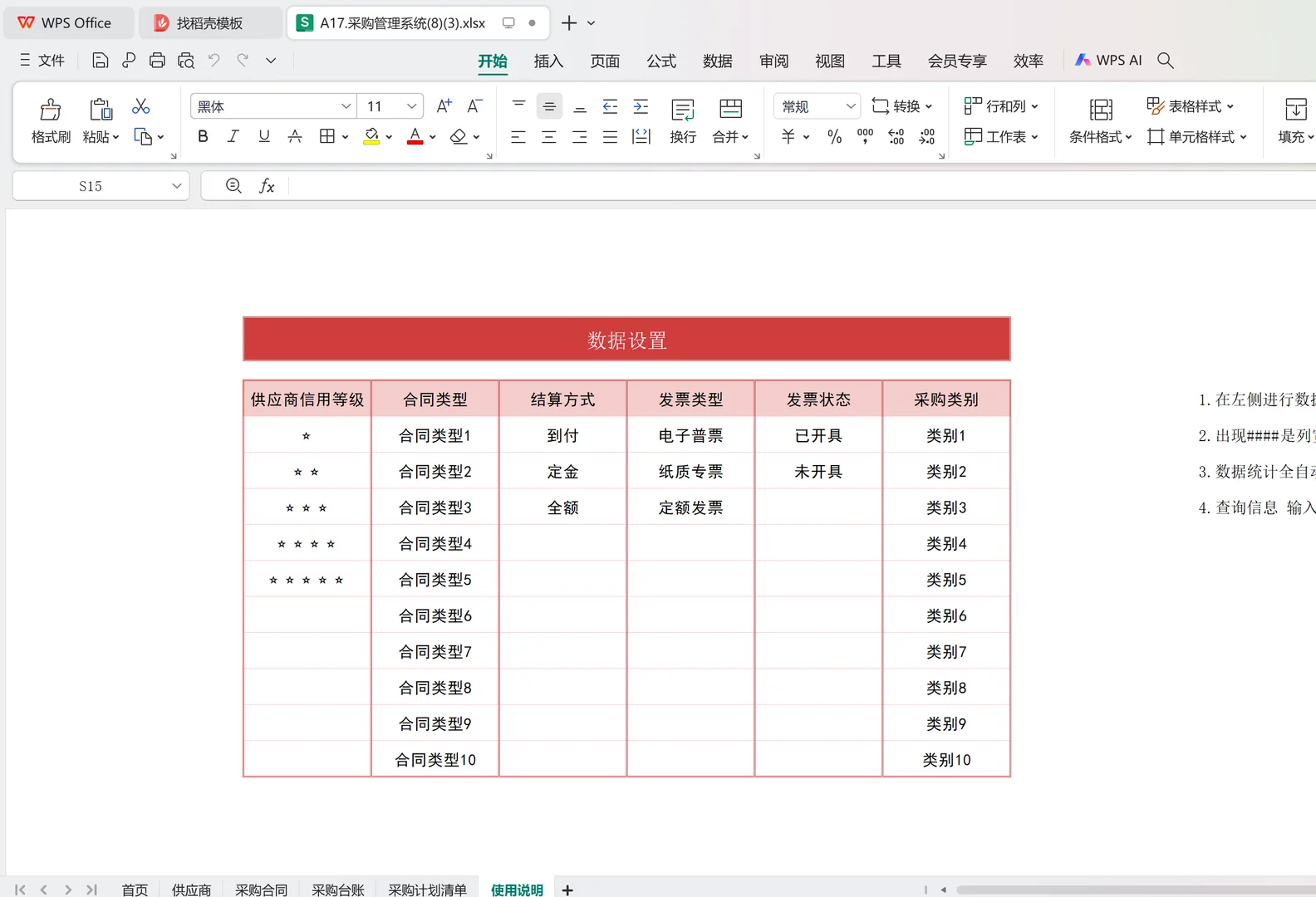1316x897 pixels.
Task: Click the Cell Style (单元格样式) button
Action: 1196,136
